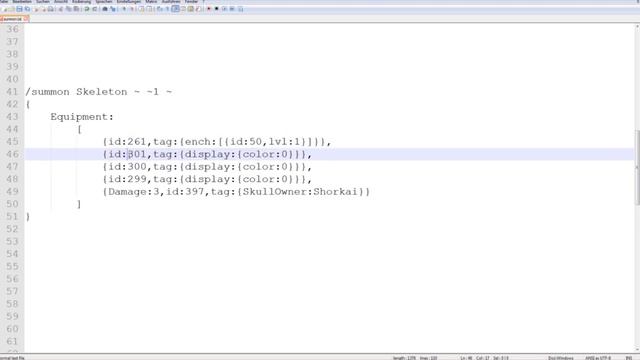This screenshot has width=640, height=360.
Task: Click "id:261" on line 45
Action: coord(127,142)
